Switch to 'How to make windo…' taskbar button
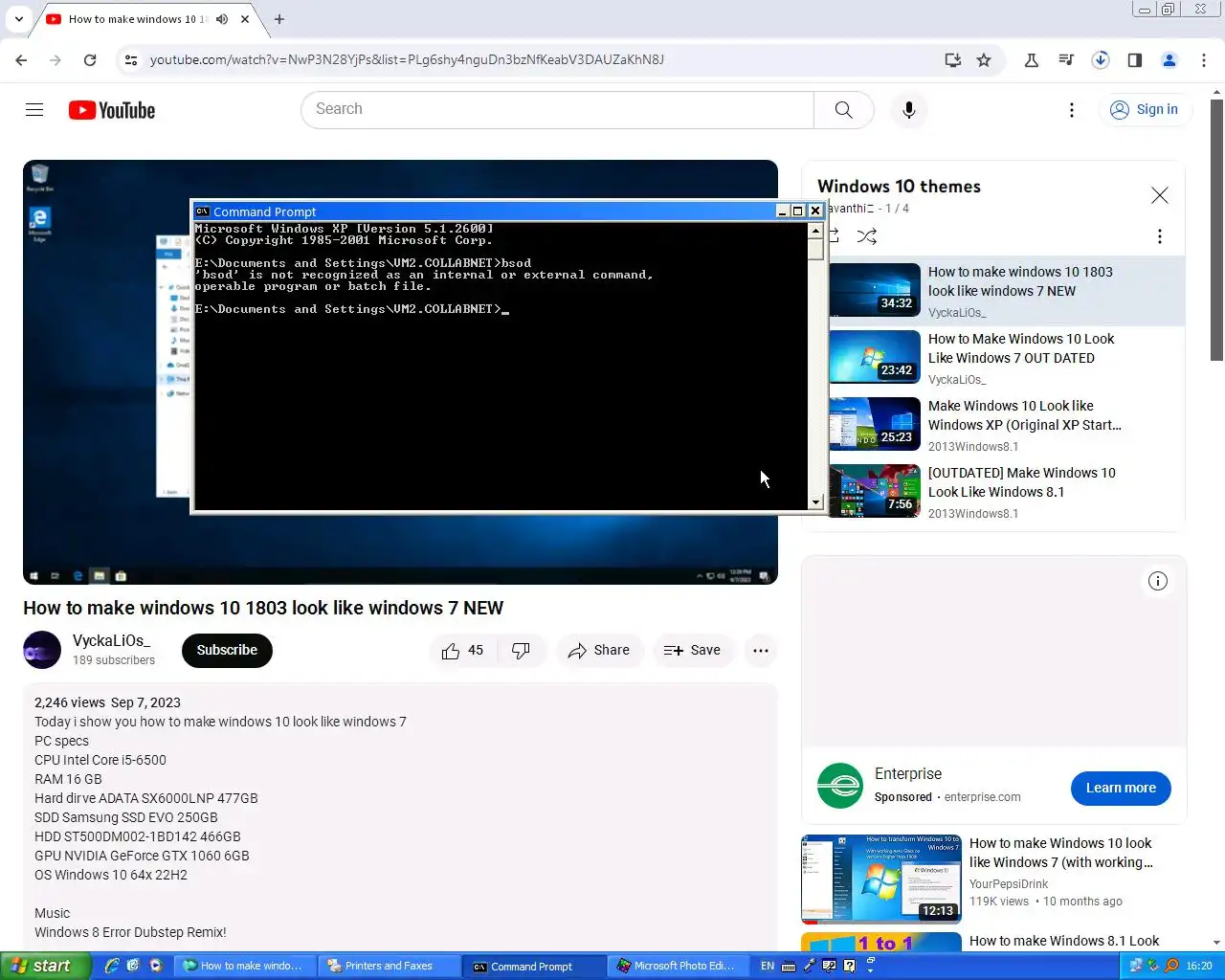The image size is (1225, 980). 245,966
